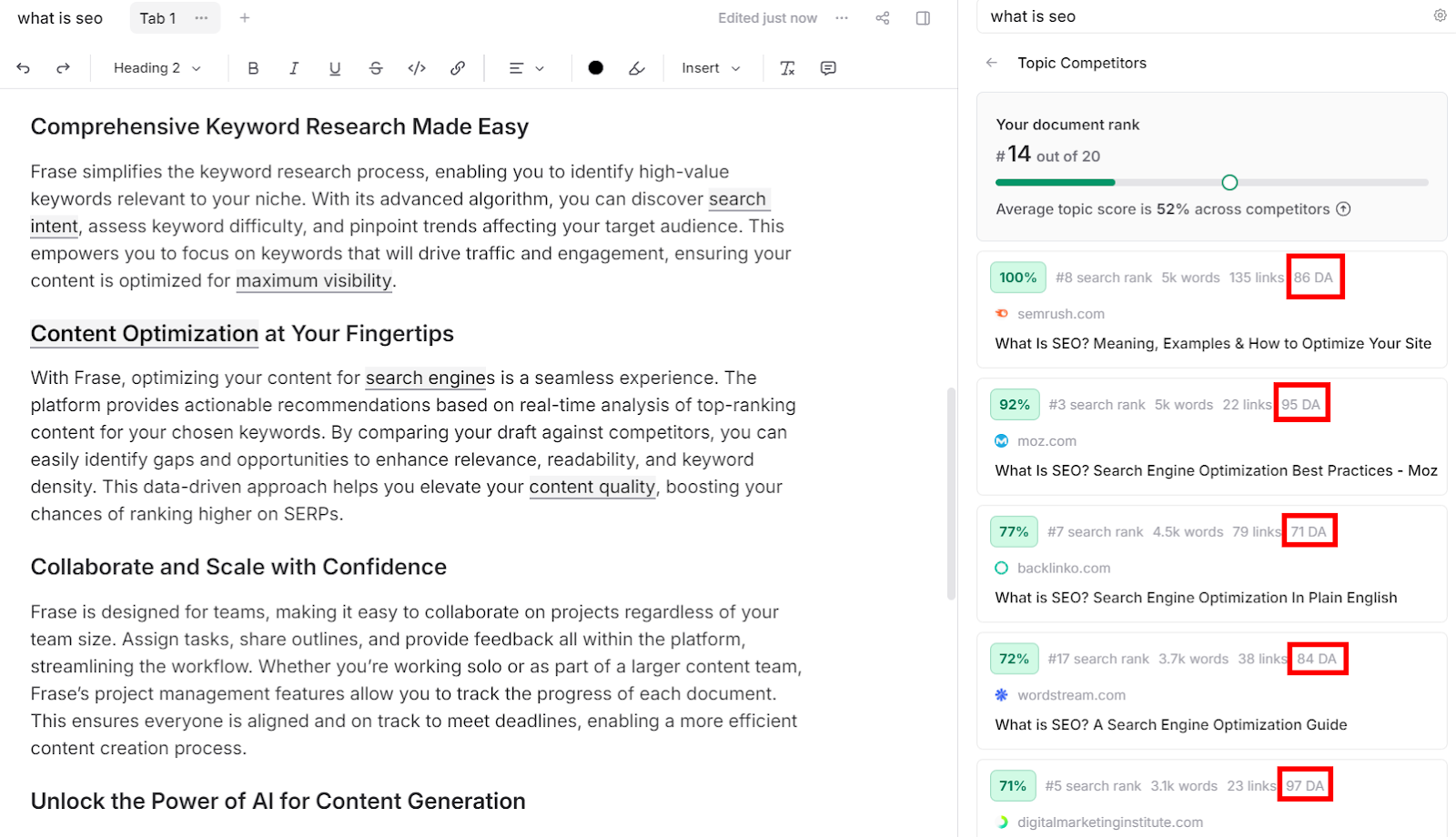Click the 92% topic score badge
Screen dimensions: 1456x837
pyautogui.click(x=1014, y=405)
